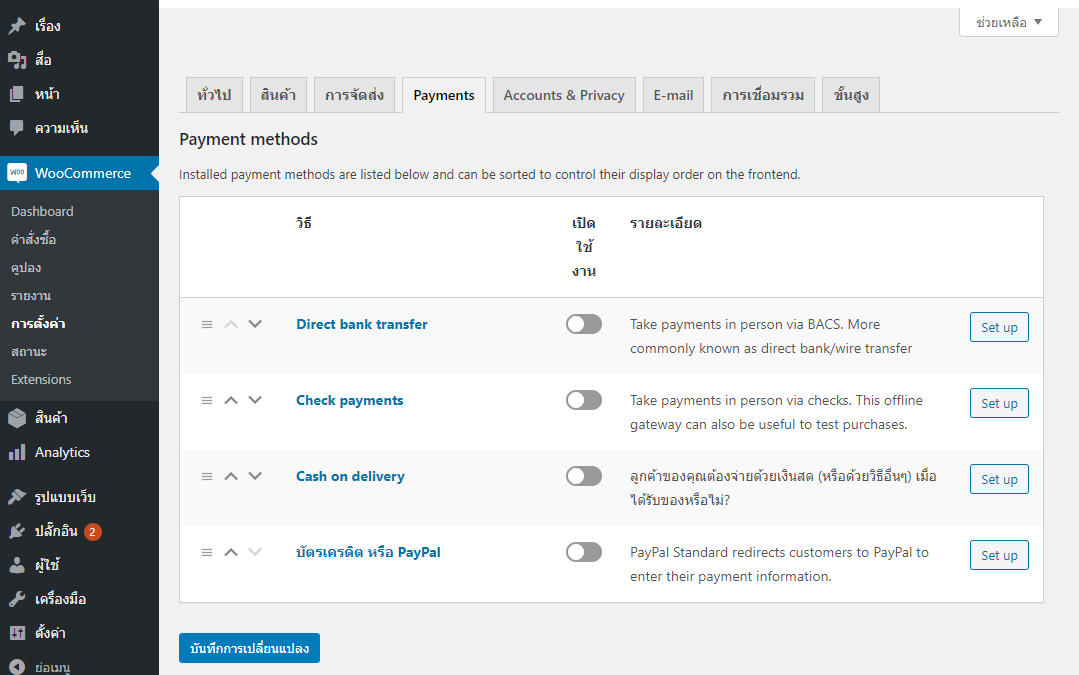Viewport: 1079px width, 675px height.
Task: Click the comment bubble icon beside ความเห็น
Action: [17, 128]
